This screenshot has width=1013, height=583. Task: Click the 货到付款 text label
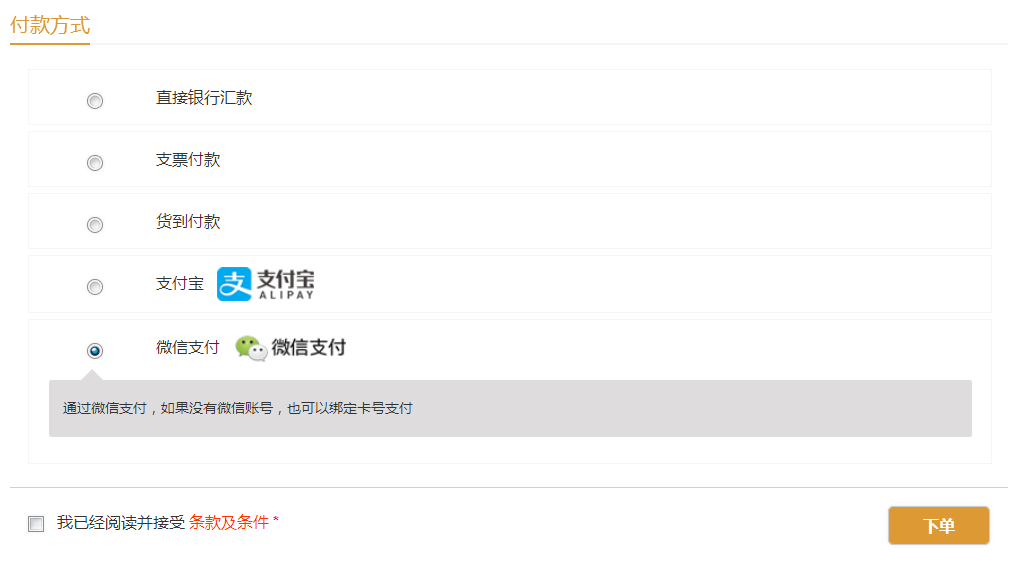point(188,222)
